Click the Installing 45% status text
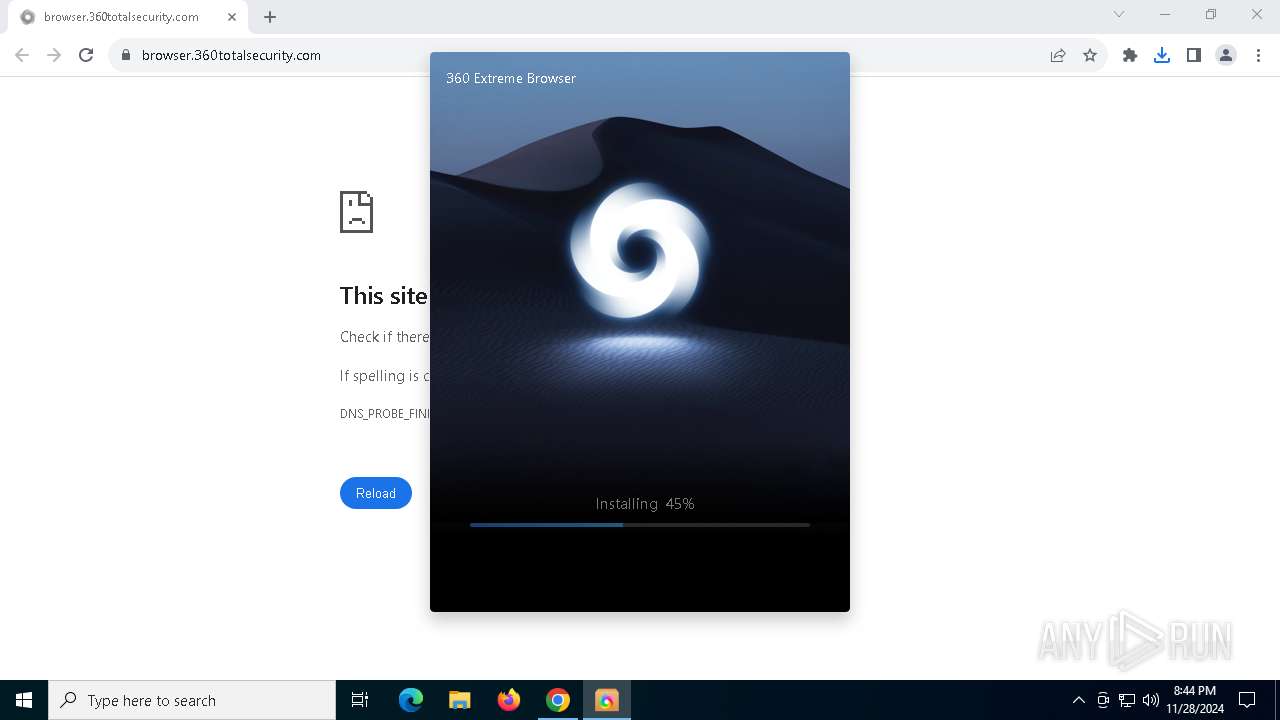This screenshot has width=1280, height=720. (x=645, y=504)
